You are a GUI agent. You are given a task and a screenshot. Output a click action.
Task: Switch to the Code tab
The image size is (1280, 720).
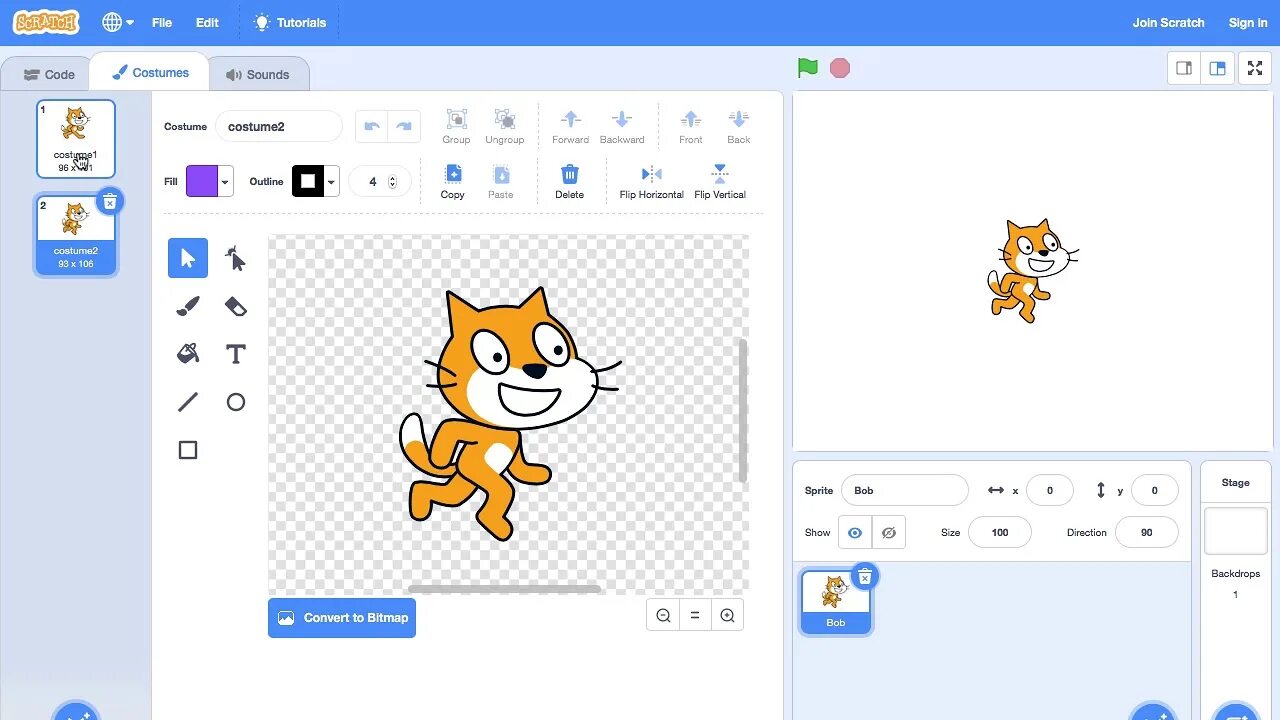point(49,74)
